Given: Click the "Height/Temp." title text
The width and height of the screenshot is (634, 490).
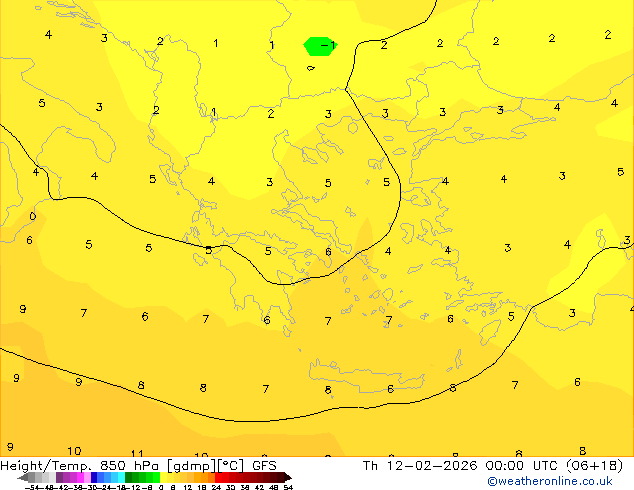Looking at the screenshot, I should 45,466.
